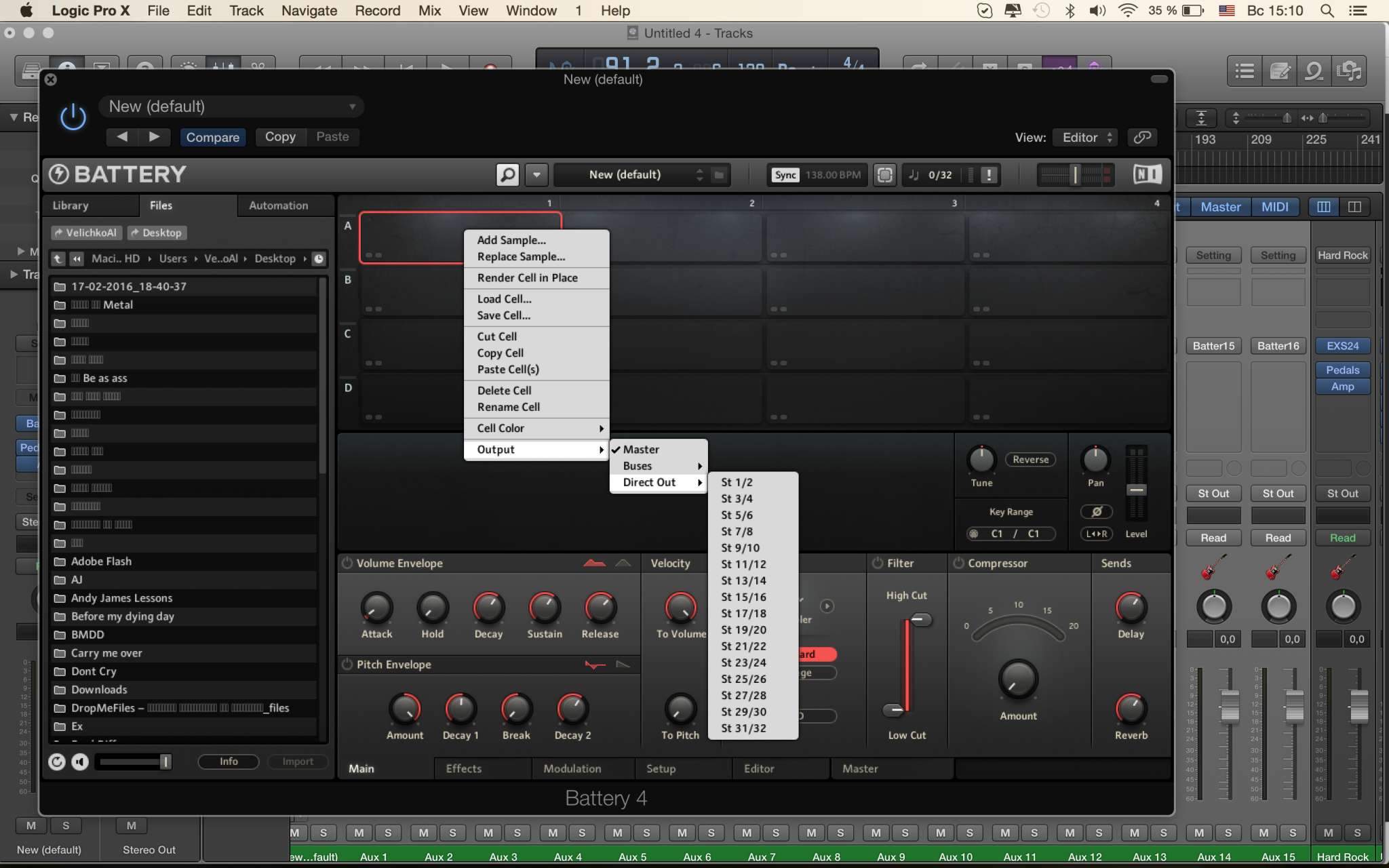Viewport: 1389px width, 868px height.
Task: Click the browser refresh circular icon
Action: (57, 762)
